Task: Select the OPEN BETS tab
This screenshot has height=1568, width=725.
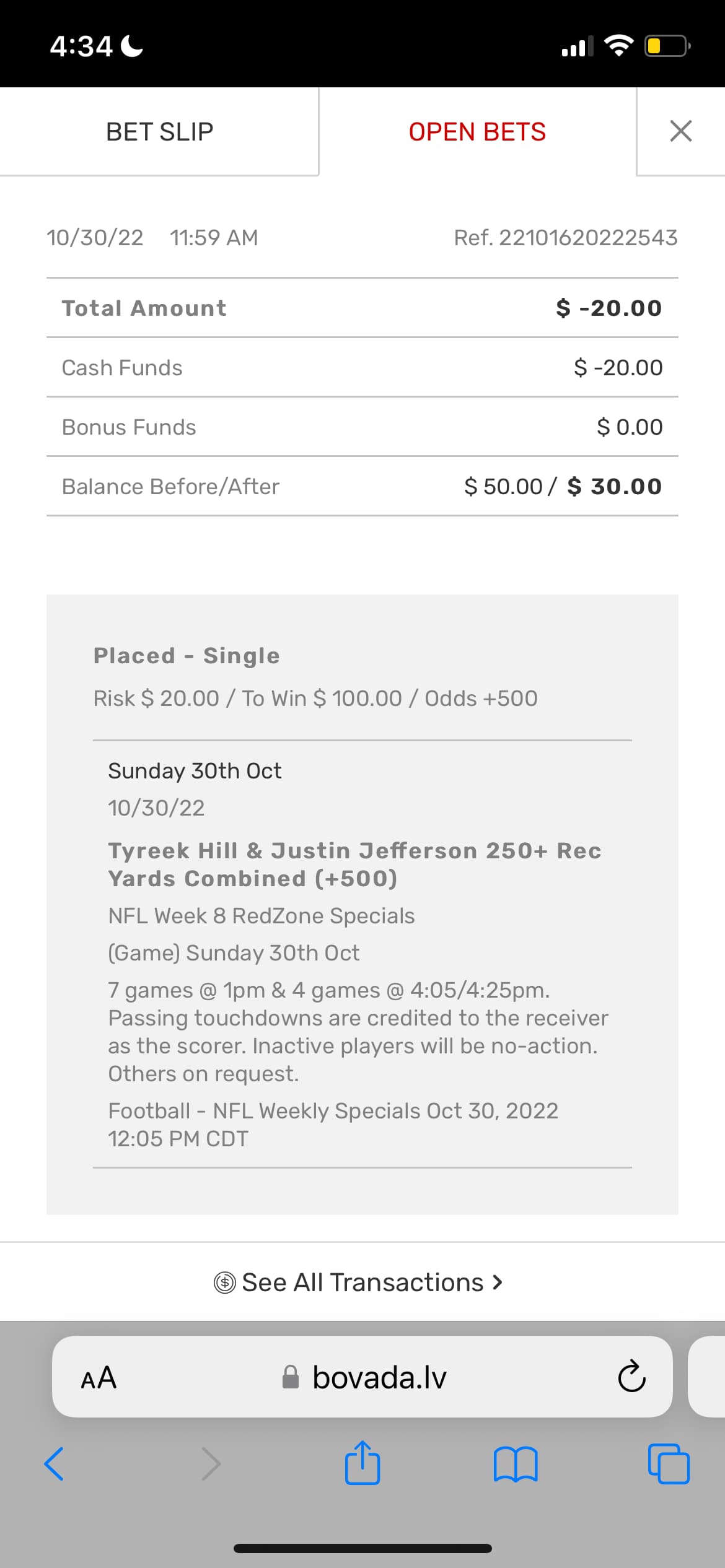Action: pyautogui.click(x=477, y=131)
